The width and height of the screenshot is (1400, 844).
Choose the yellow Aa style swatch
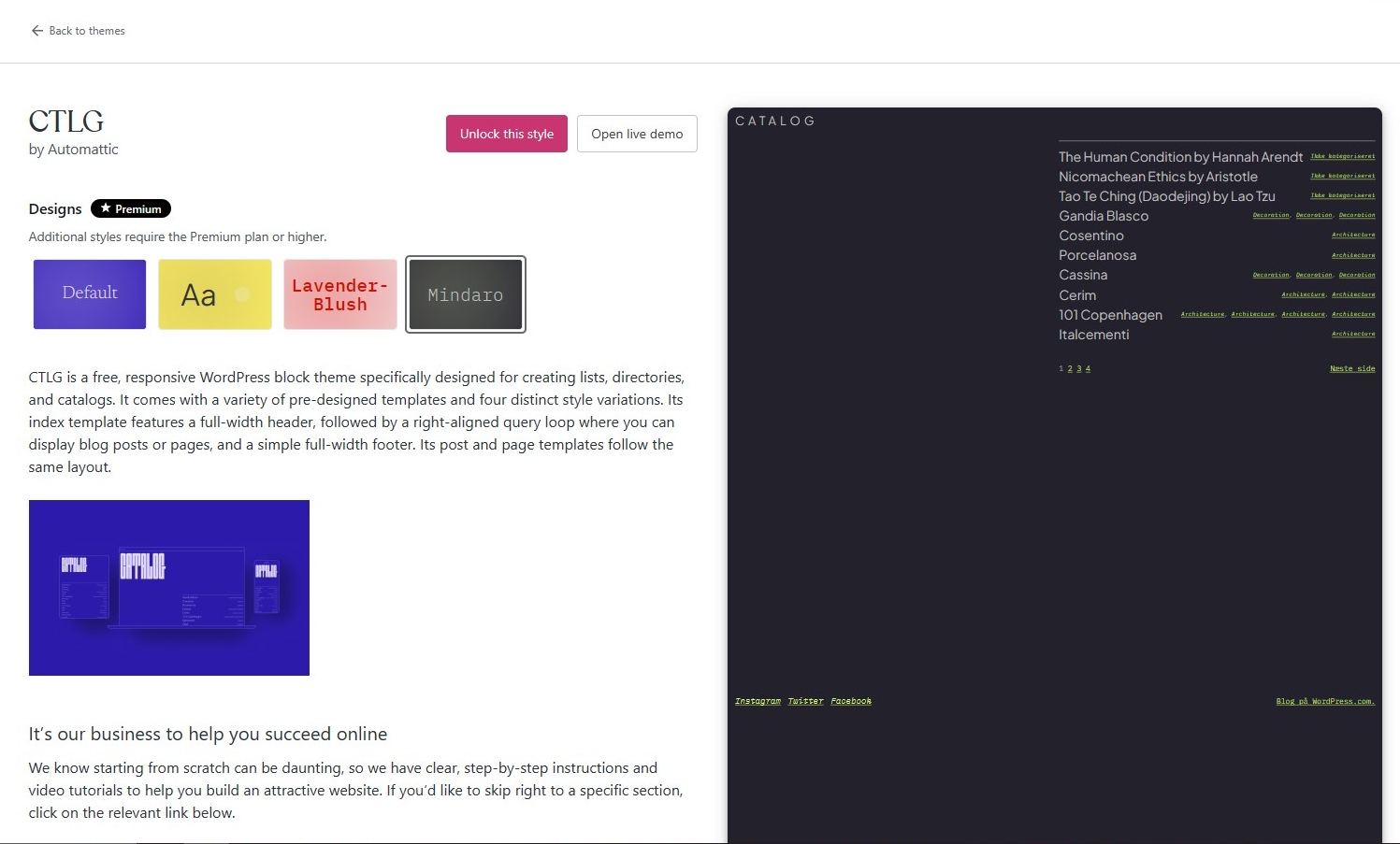point(215,293)
